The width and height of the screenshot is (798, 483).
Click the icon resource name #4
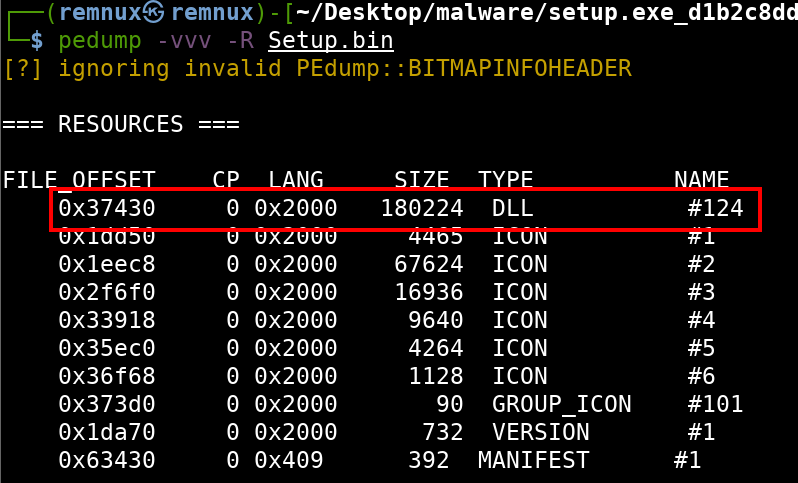(702, 320)
